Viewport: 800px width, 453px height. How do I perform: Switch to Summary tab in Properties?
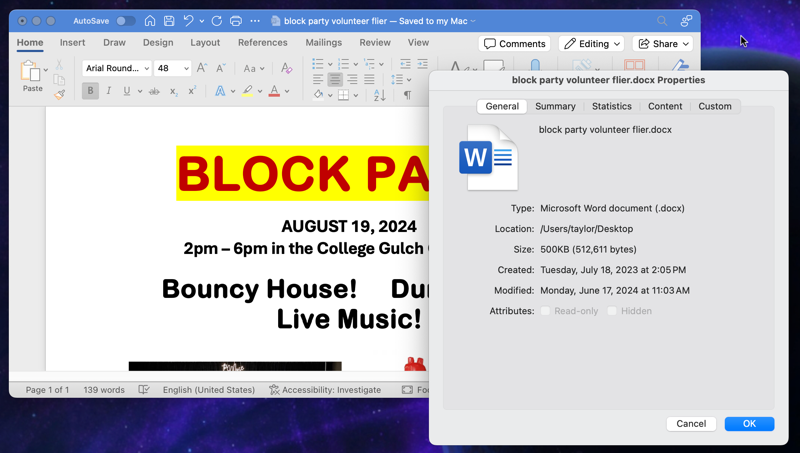[555, 106]
